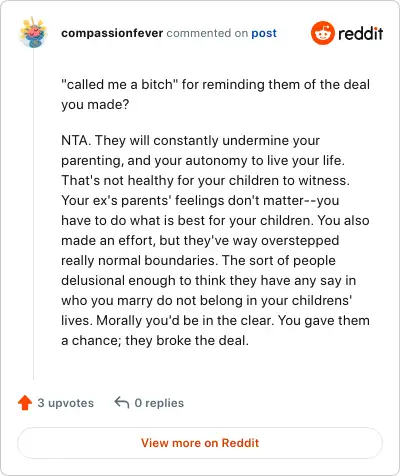The height and width of the screenshot is (476, 400).
Task: Click the "you made?" line of text
Action: coord(95,105)
